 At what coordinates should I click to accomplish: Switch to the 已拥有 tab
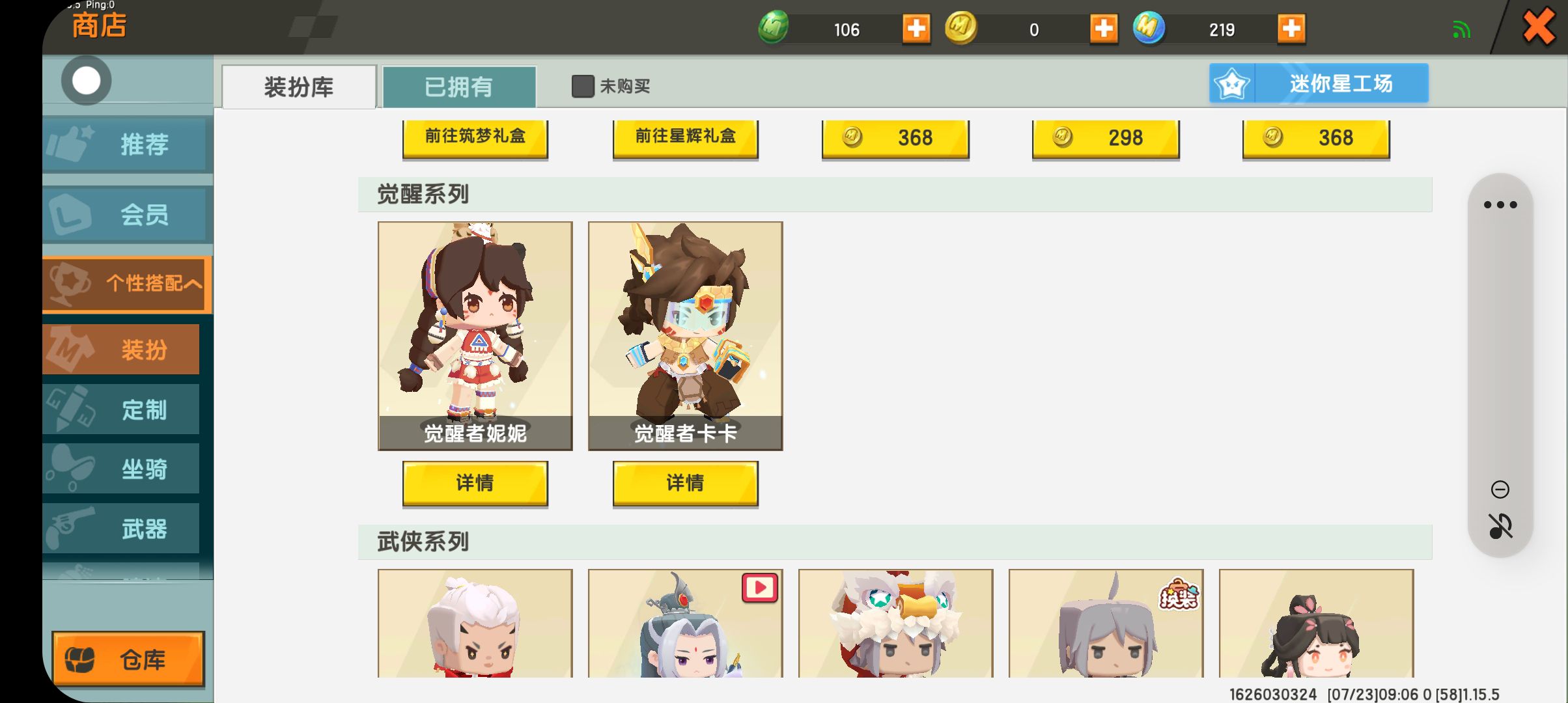(459, 87)
